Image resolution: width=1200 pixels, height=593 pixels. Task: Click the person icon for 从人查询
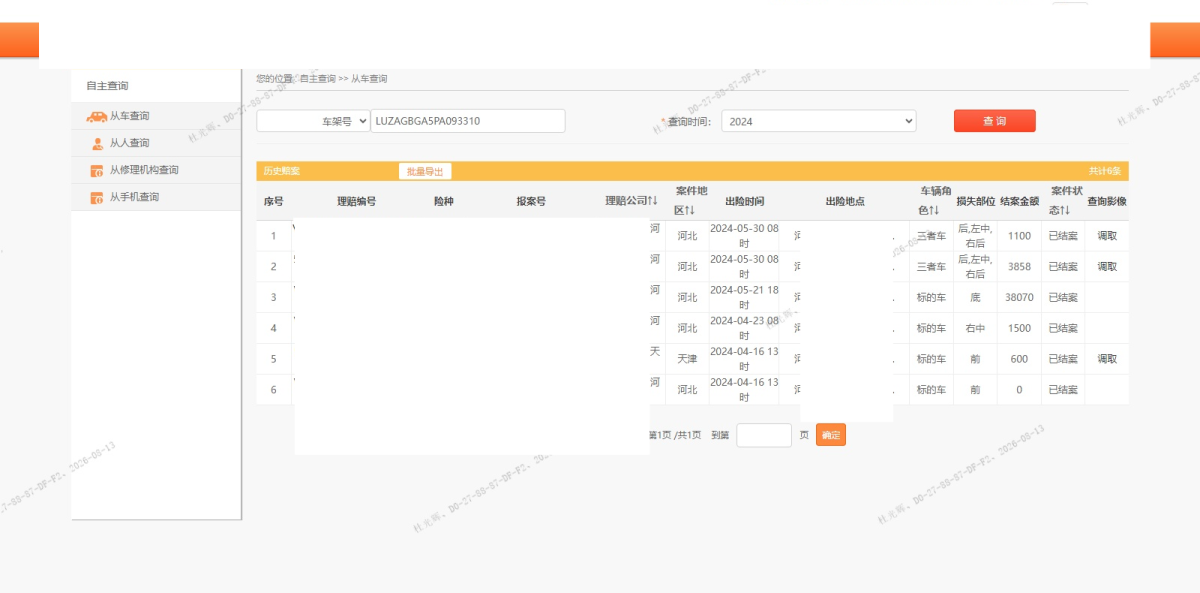pyautogui.click(x=97, y=143)
